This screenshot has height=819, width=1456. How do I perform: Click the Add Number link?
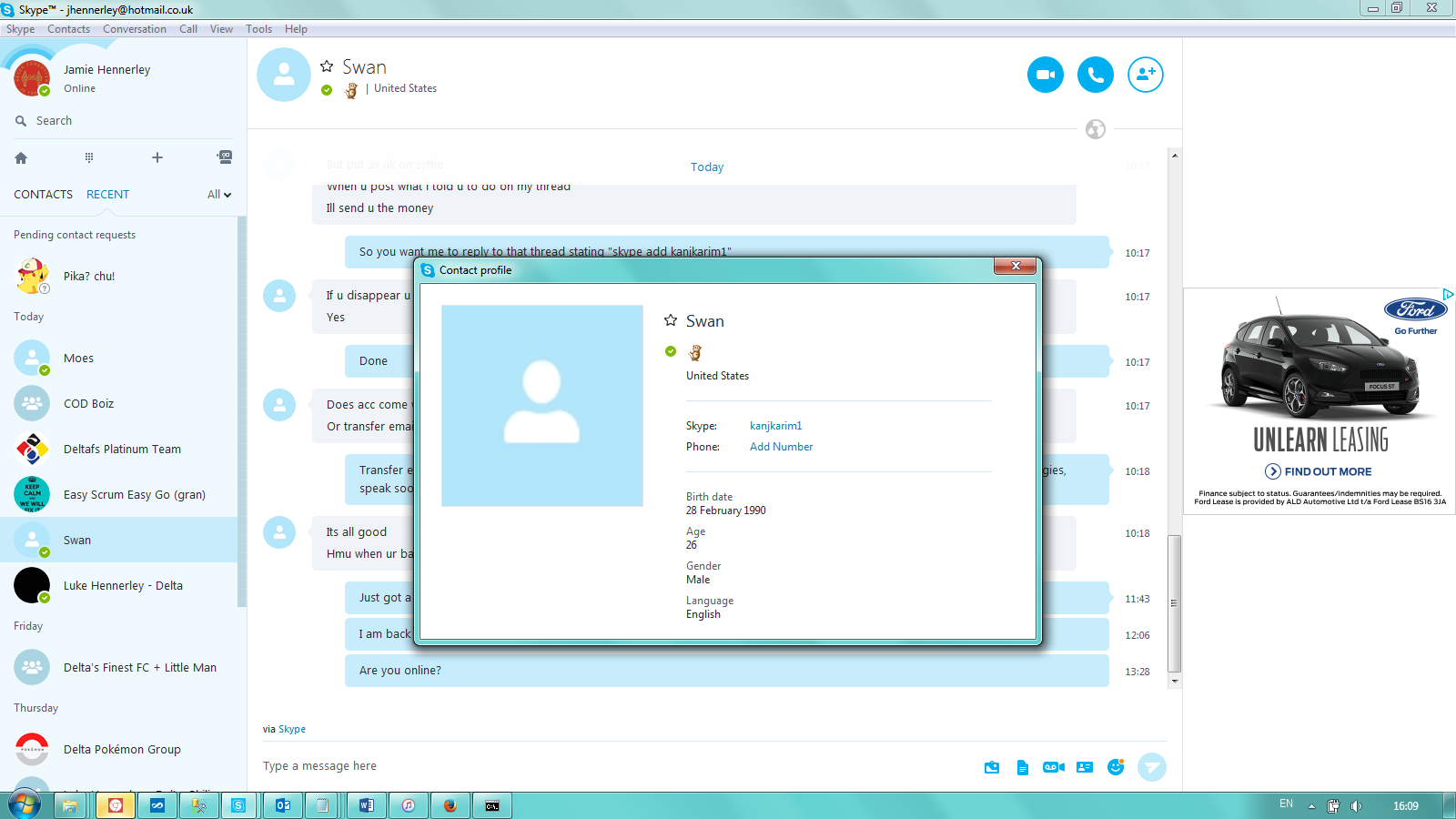(782, 447)
